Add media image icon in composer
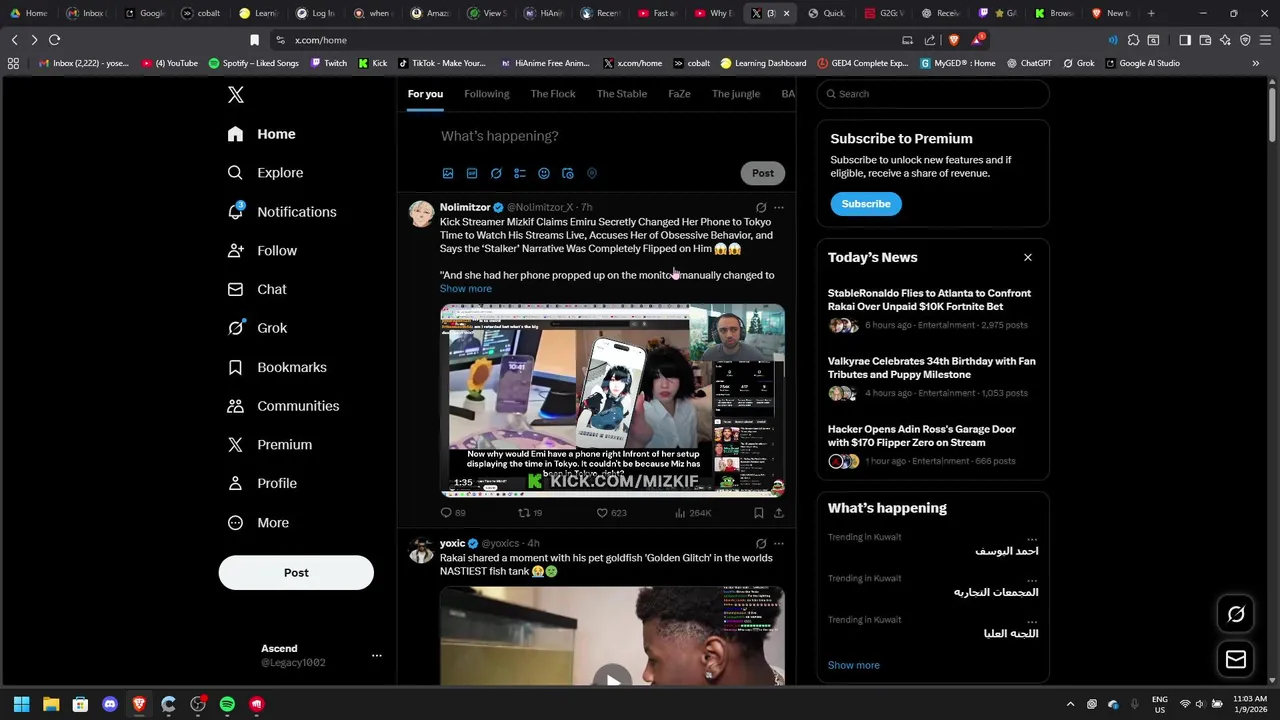Image resolution: width=1280 pixels, height=720 pixels. click(x=448, y=173)
